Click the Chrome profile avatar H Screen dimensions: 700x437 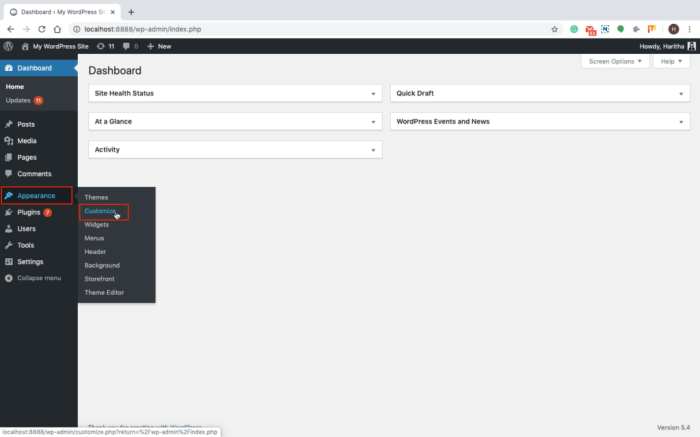[x=673, y=29]
